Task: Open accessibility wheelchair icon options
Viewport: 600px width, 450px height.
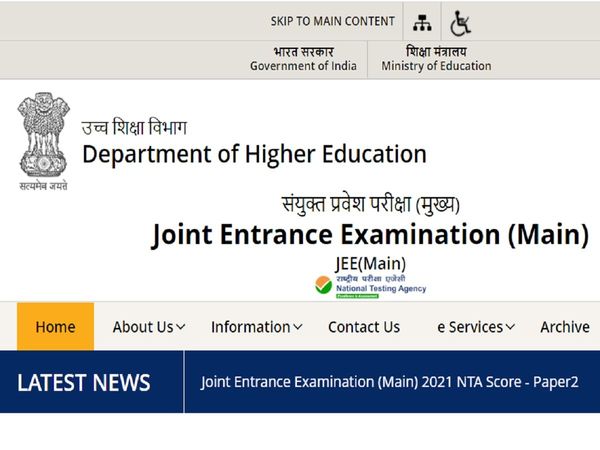Action: point(460,23)
